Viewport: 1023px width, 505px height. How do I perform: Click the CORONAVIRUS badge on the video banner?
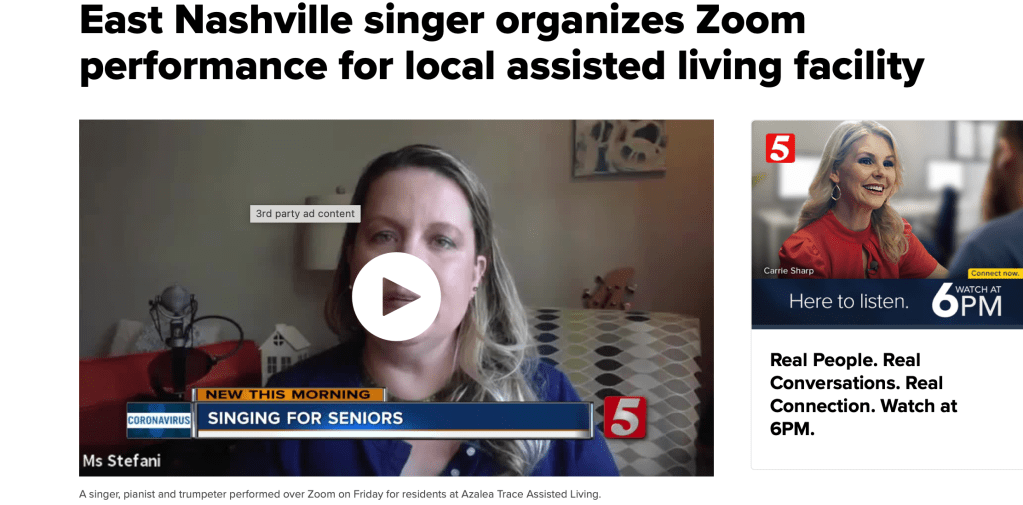tap(159, 420)
